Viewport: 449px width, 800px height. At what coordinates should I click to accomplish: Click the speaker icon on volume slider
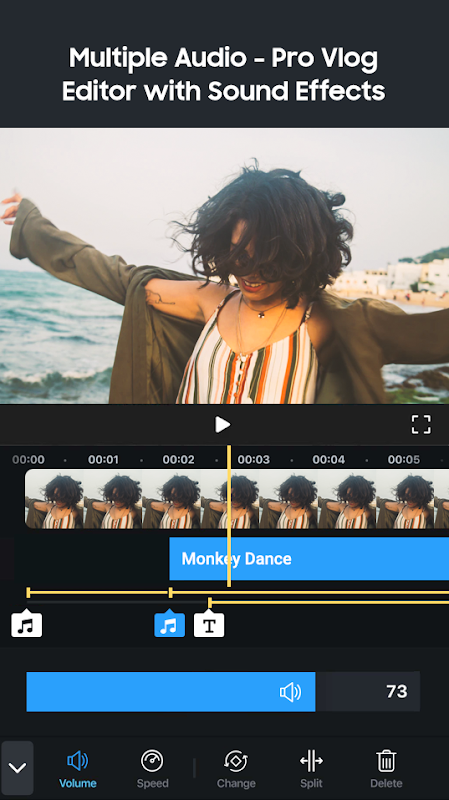pyautogui.click(x=290, y=692)
